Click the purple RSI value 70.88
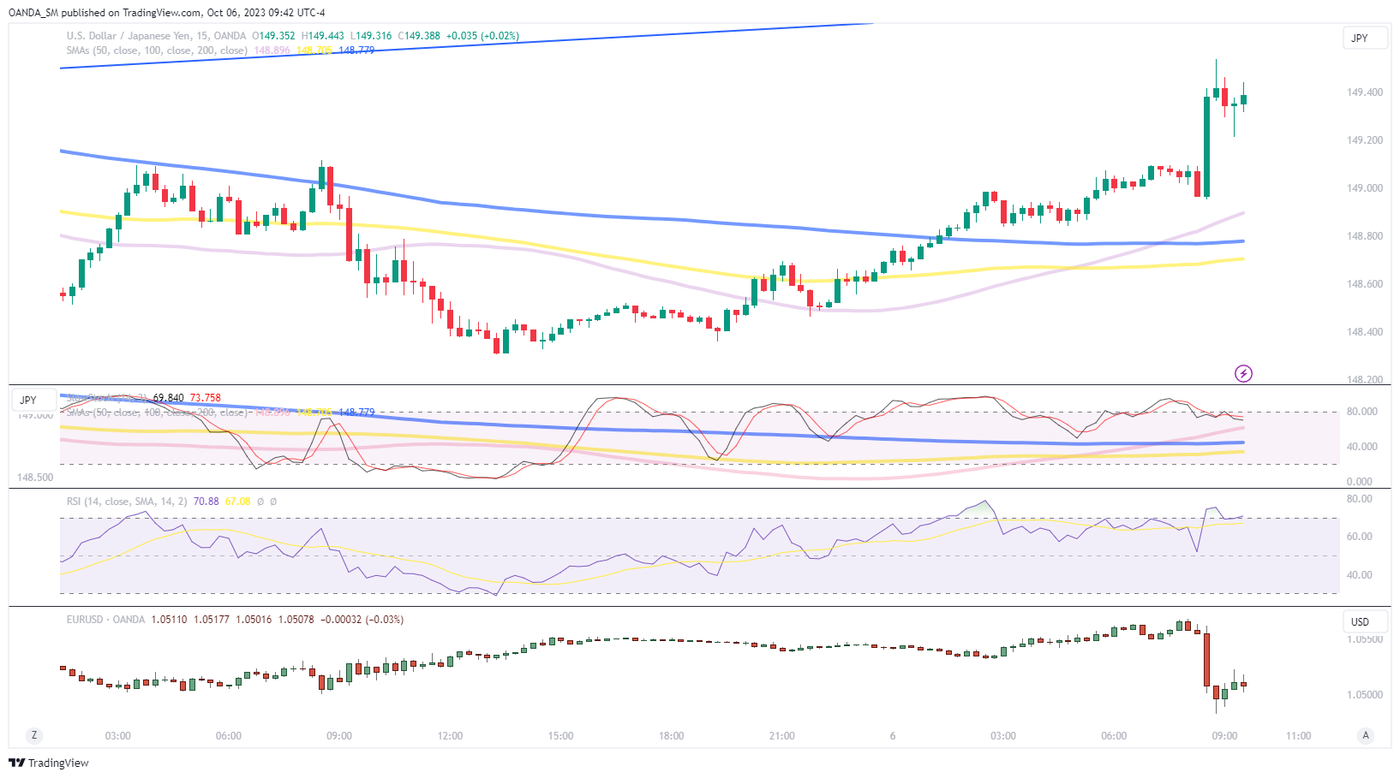The height and width of the screenshot is (778, 1400). coord(206,501)
